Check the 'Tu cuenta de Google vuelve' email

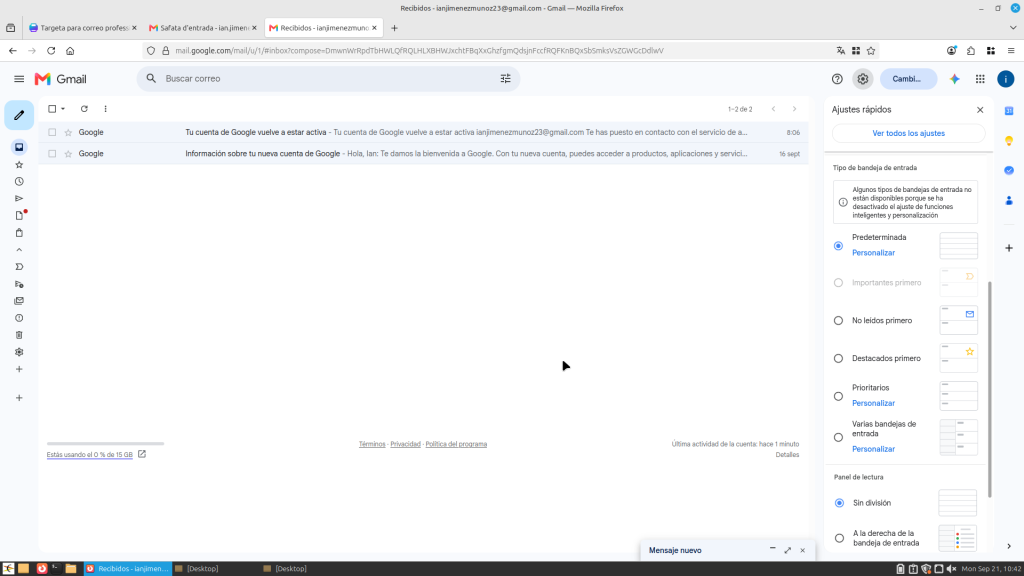click(52, 133)
